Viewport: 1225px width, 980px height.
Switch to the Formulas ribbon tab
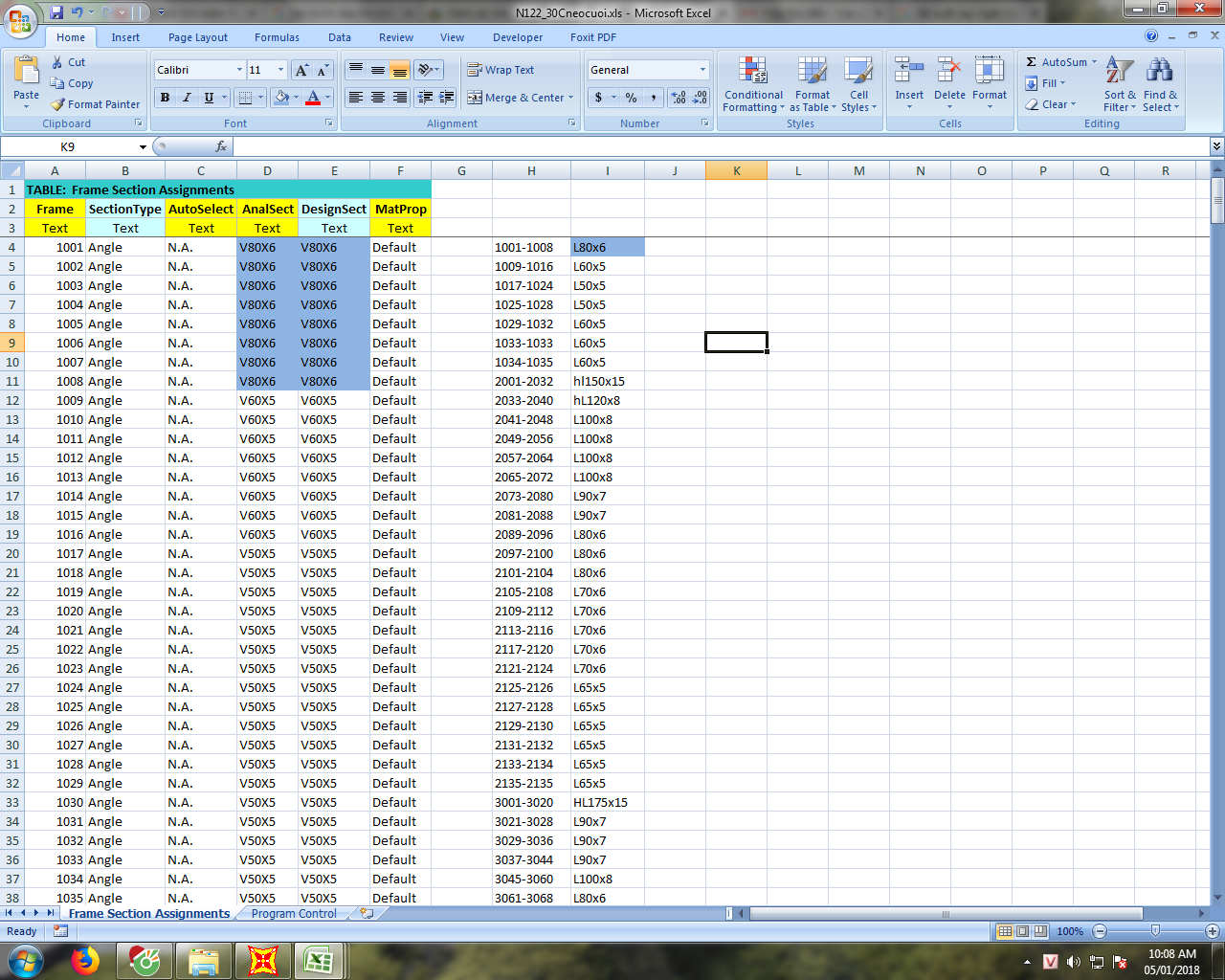[x=277, y=37]
